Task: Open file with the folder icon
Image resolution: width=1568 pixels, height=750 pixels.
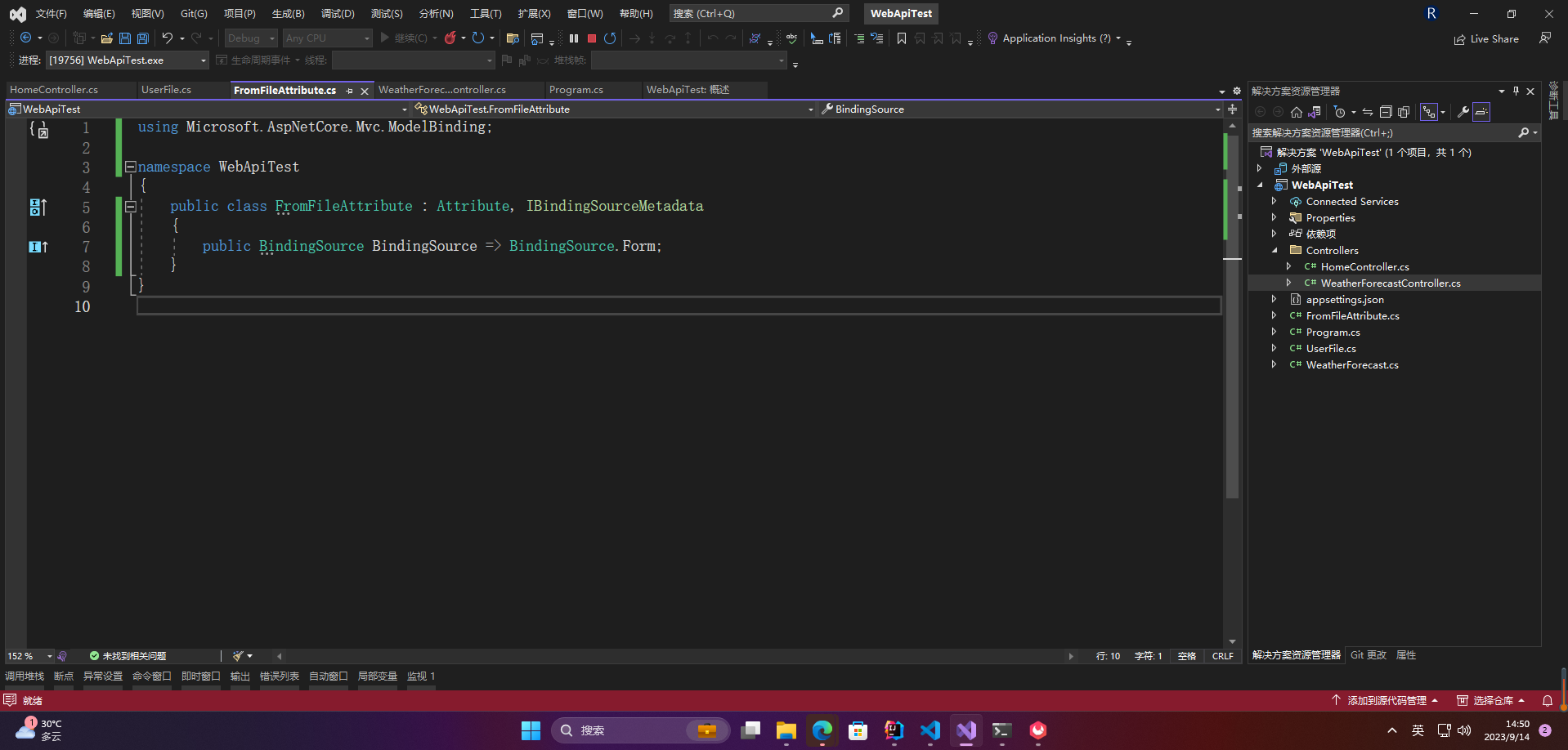Action: coord(106,38)
